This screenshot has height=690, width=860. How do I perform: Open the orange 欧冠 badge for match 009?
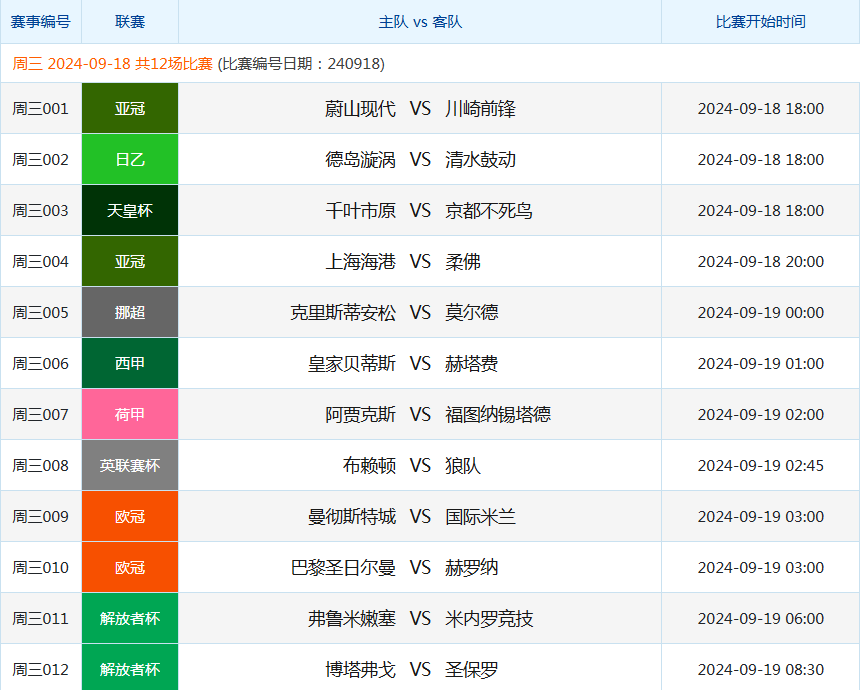pyautogui.click(x=129, y=516)
